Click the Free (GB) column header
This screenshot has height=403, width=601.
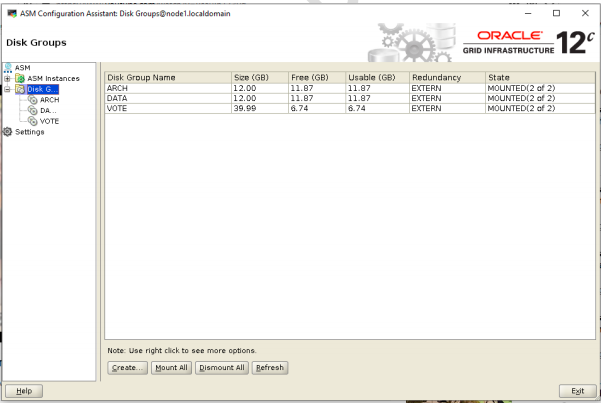[x=317, y=77]
